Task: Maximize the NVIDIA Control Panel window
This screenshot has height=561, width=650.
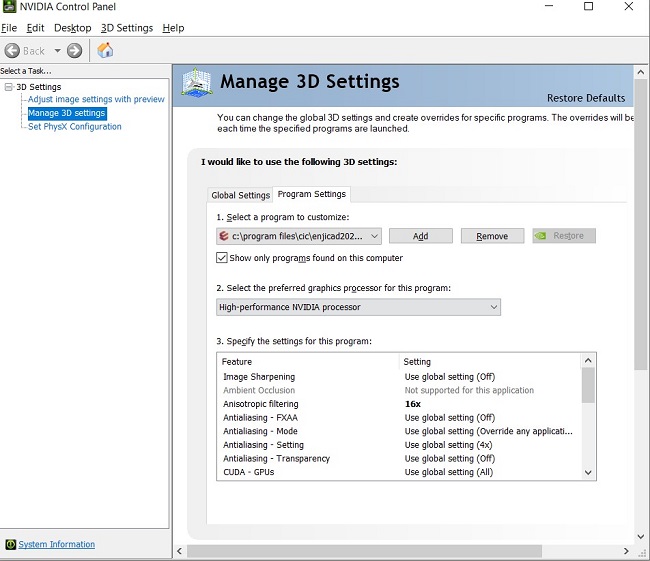Action: click(588, 6)
